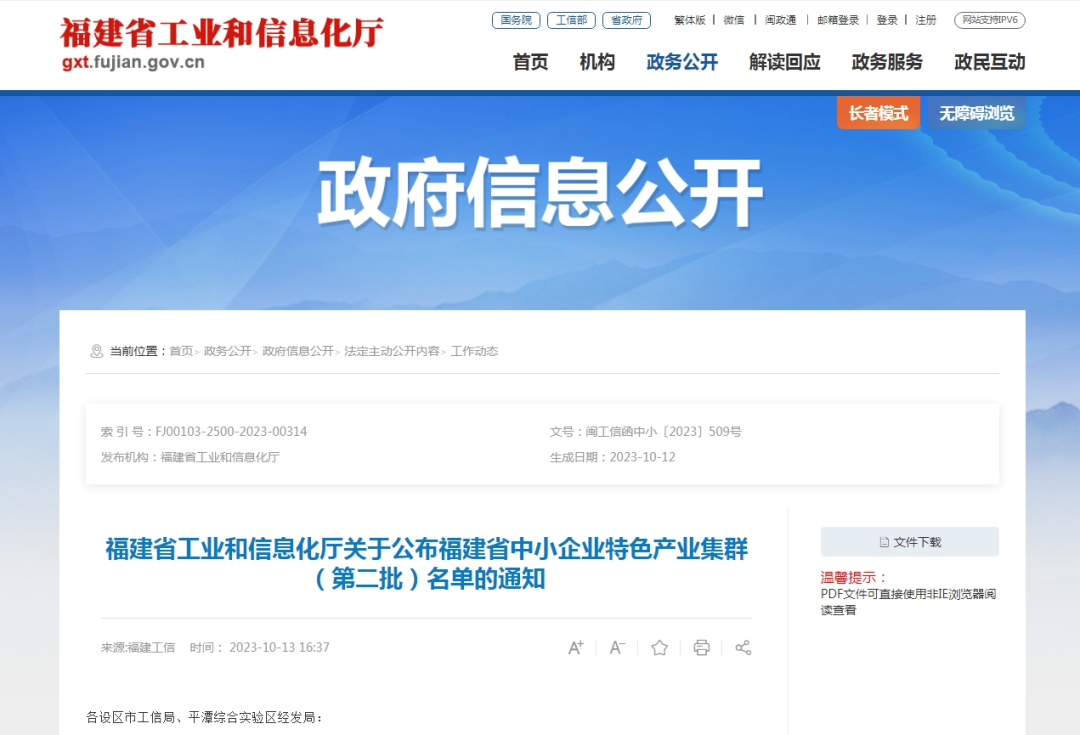
Task: Click the 工信部 link button
Action: (571, 20)
